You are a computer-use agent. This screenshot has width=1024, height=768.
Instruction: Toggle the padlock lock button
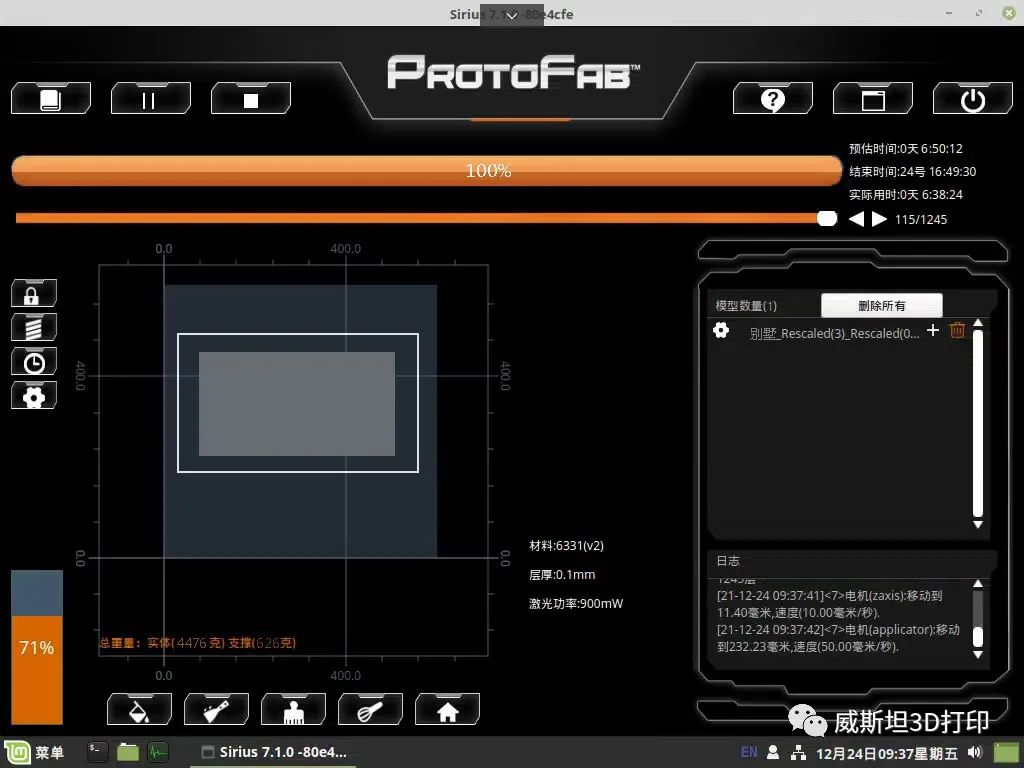coord(34,293)
